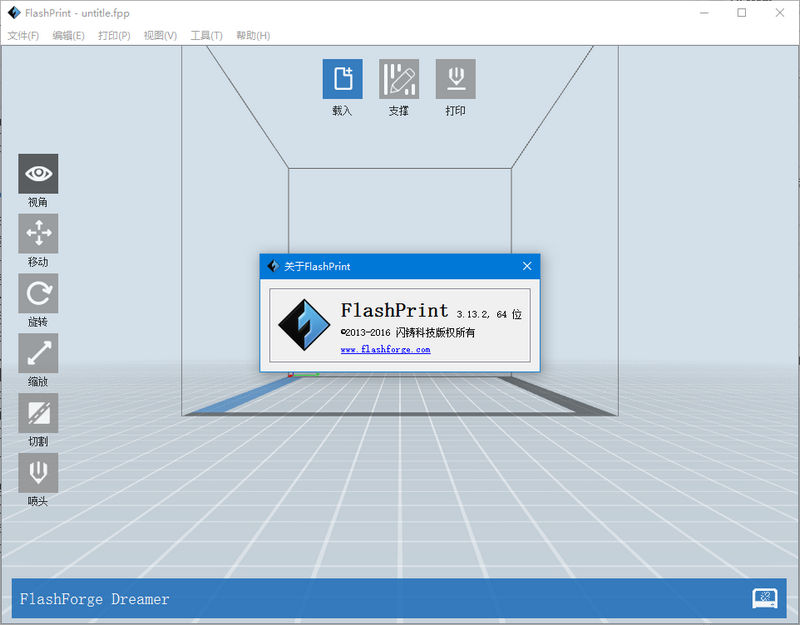The width and height of the screenshot is (800, 625).
Task: Click the FlashPrint title bar app icon
Action: coord(14,13)
